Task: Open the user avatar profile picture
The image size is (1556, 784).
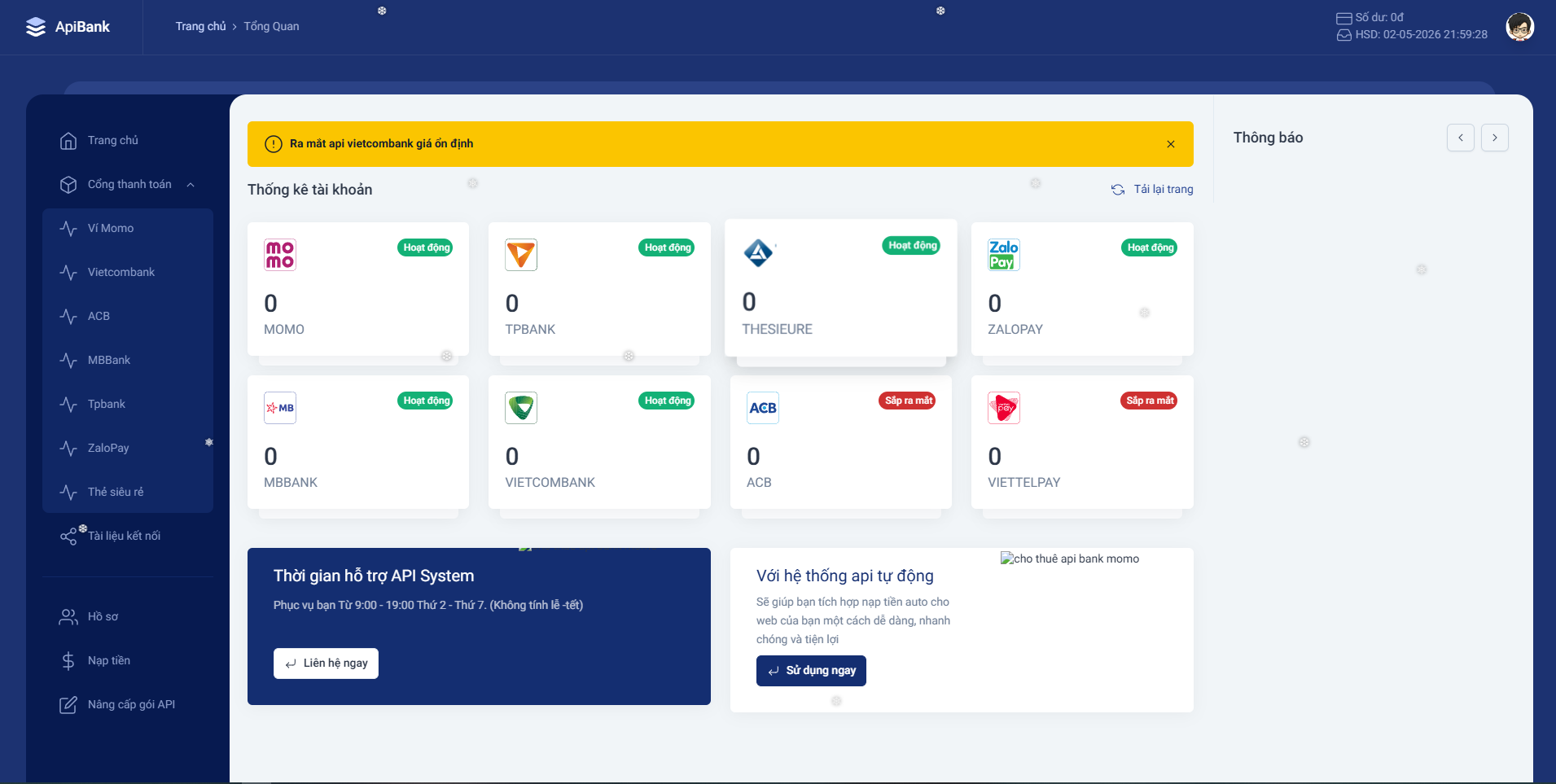Action: point(1519,27)
